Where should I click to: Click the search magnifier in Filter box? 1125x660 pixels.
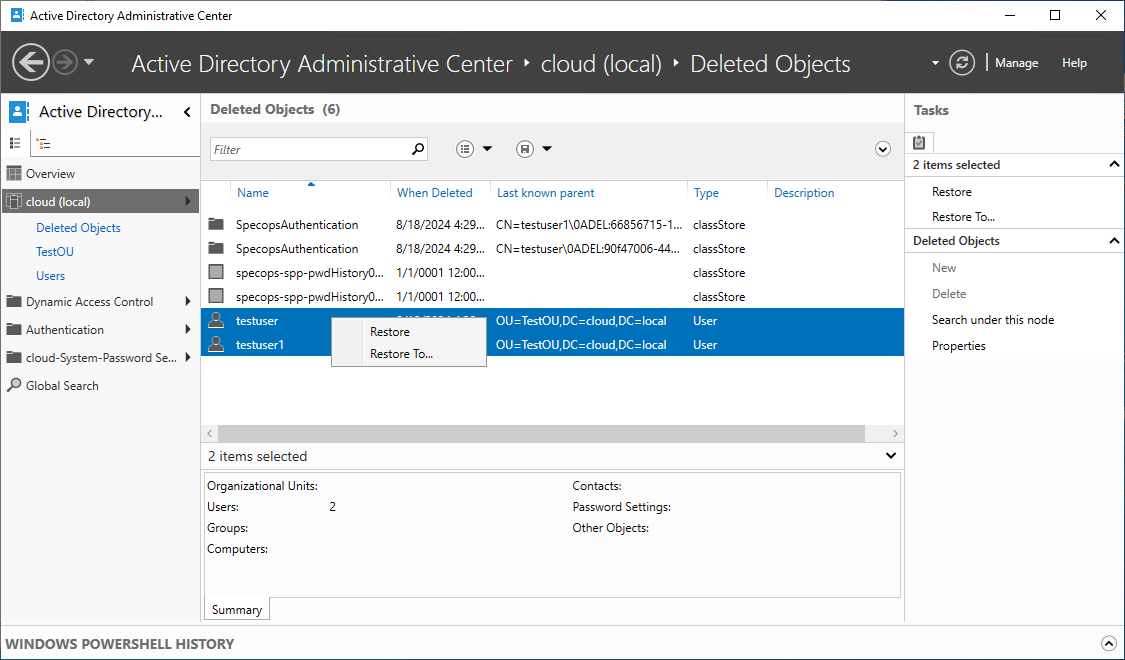pyautogui.click(x=418, y=149)
